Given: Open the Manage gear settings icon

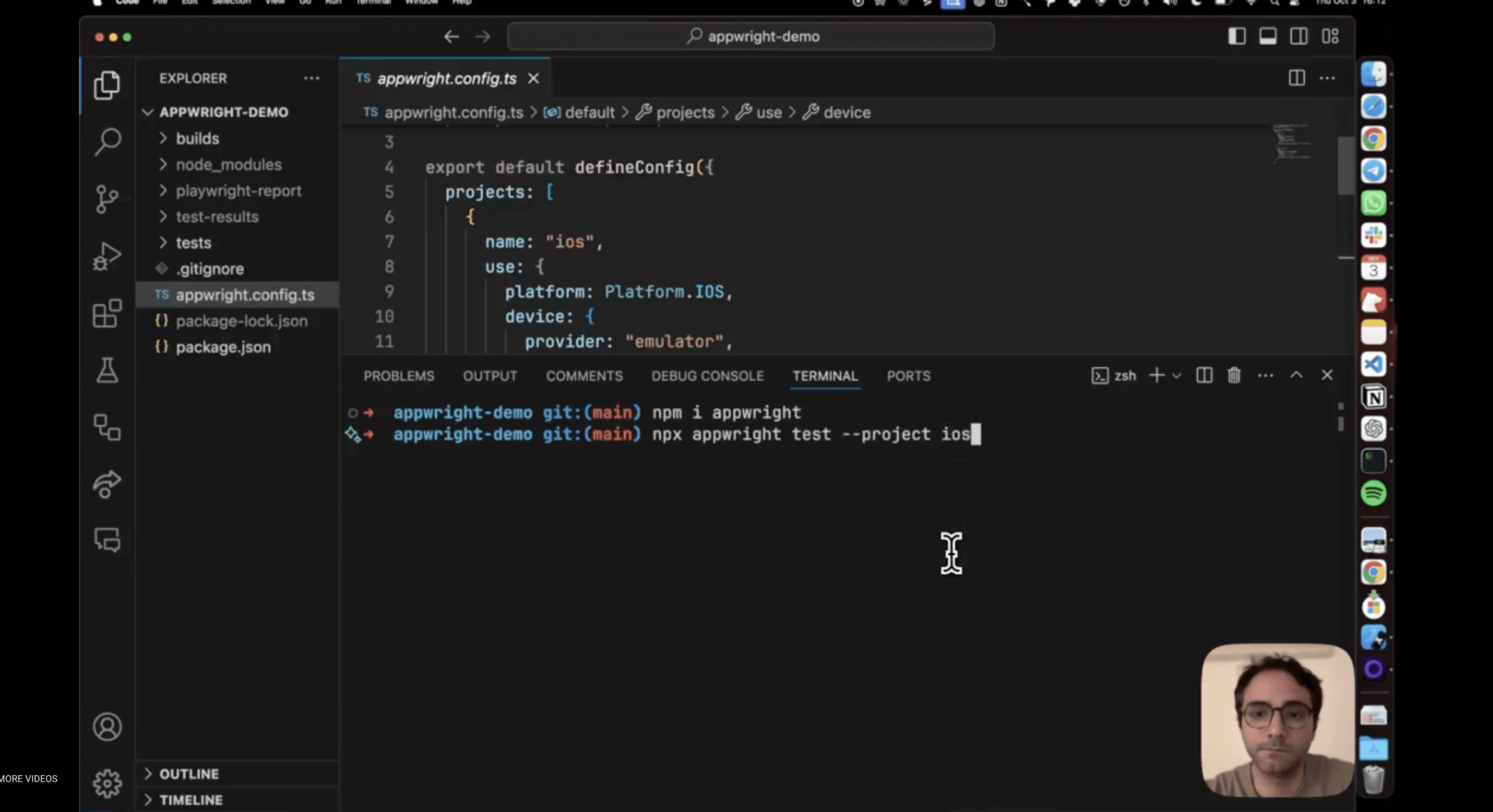Looking at the screenshot, I should tap(107, 783).
